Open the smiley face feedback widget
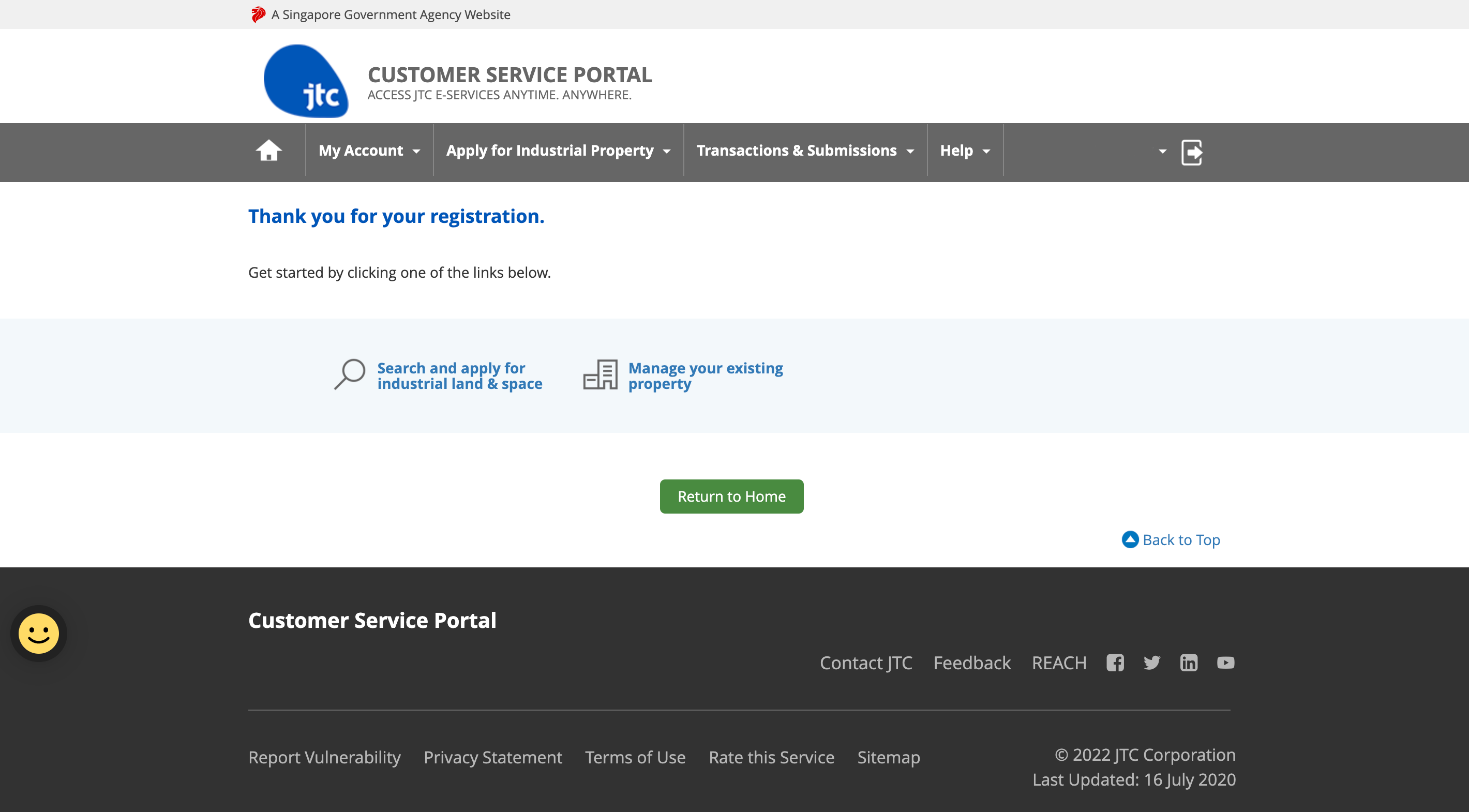1469x812 pixels. coord(39,634)
